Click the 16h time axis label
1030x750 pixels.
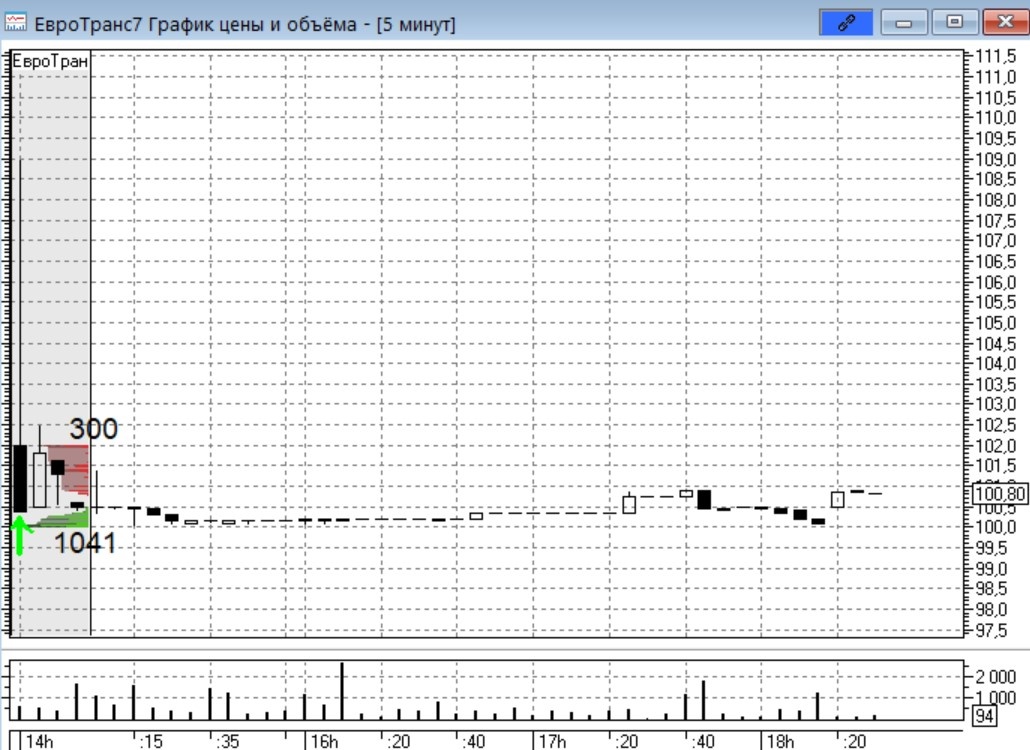(x=325, y=741)
